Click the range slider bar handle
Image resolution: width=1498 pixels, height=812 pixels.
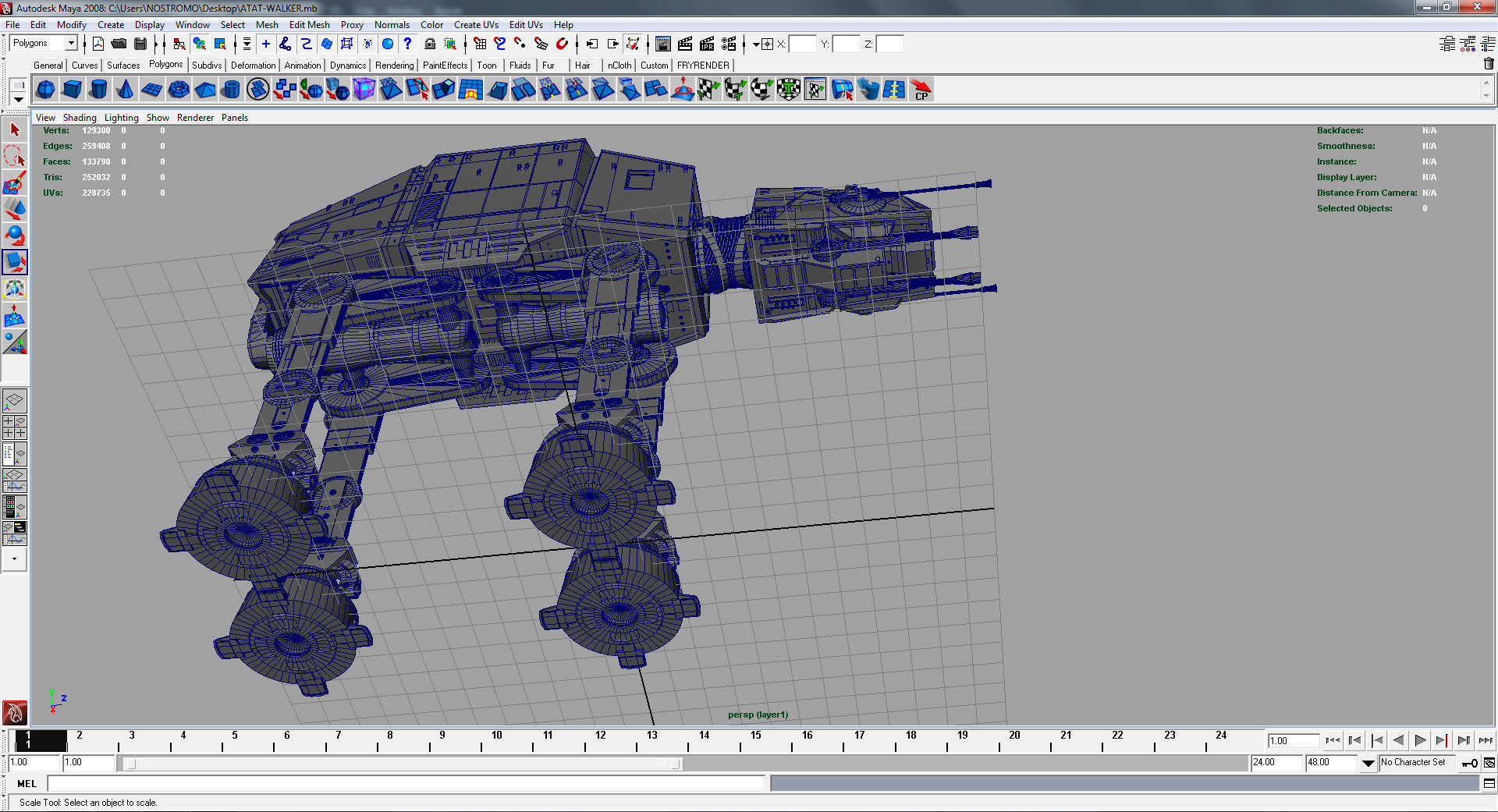point(403,764)
